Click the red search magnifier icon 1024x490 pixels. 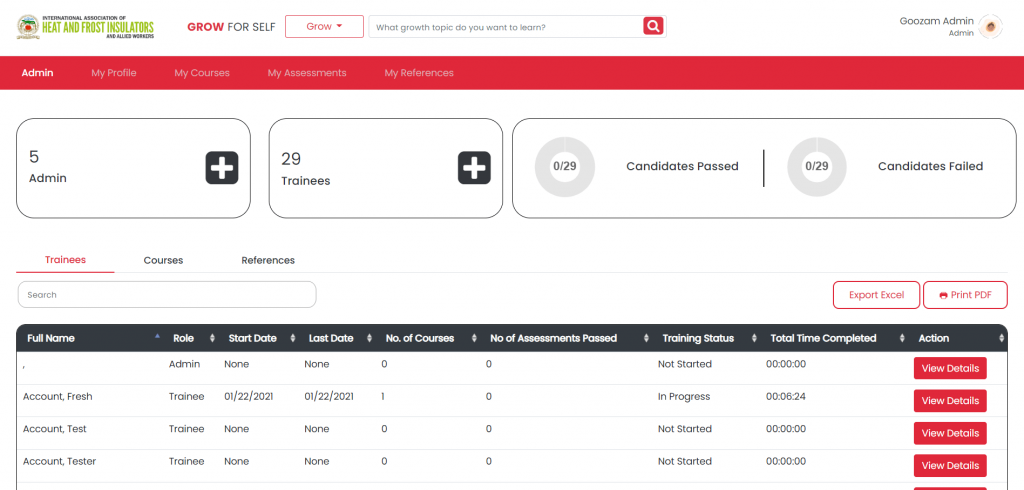pos(653,26)
